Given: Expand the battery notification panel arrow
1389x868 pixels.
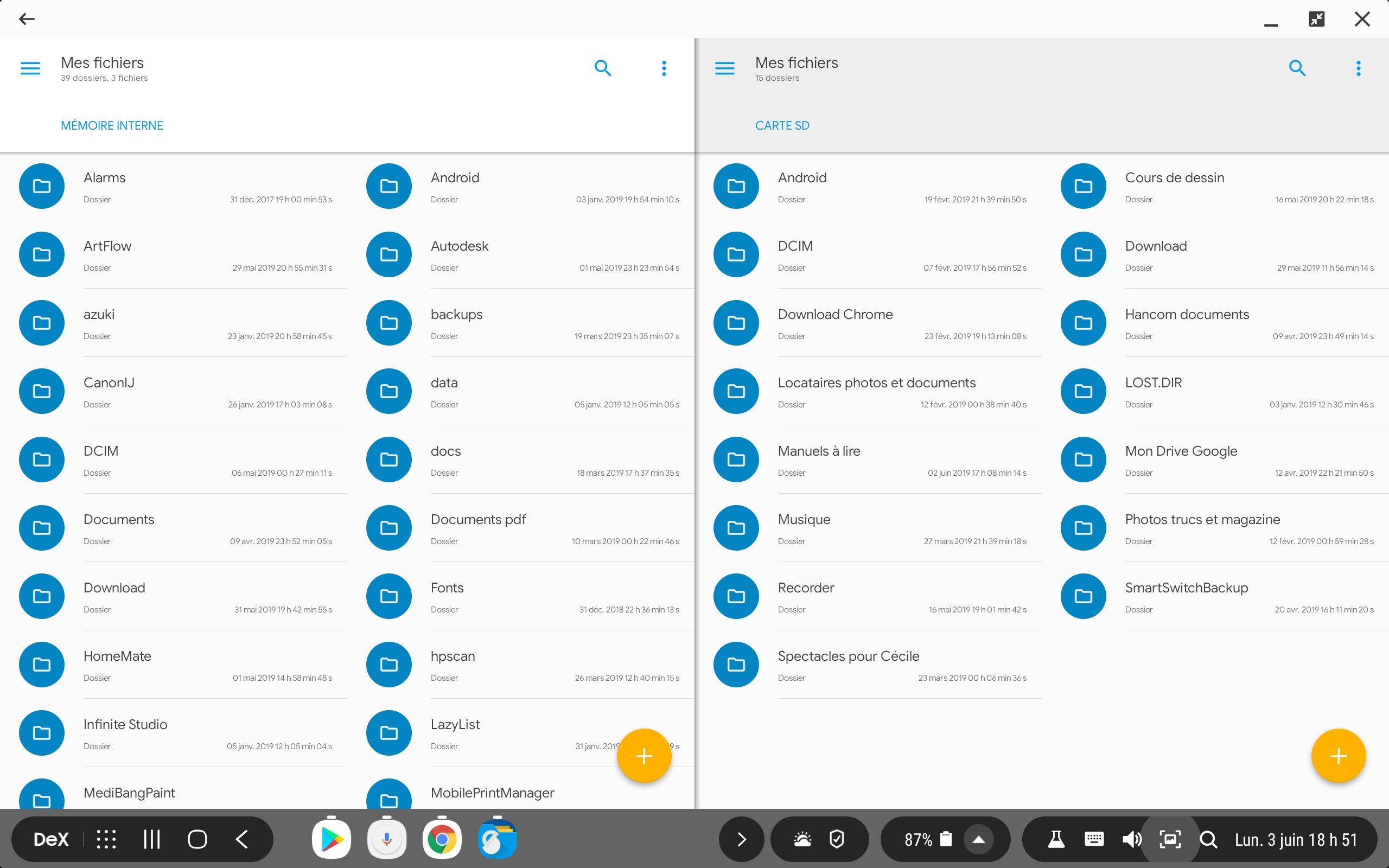Looking at the screenshot, I should pyautogui.click(x=979, y=839).
